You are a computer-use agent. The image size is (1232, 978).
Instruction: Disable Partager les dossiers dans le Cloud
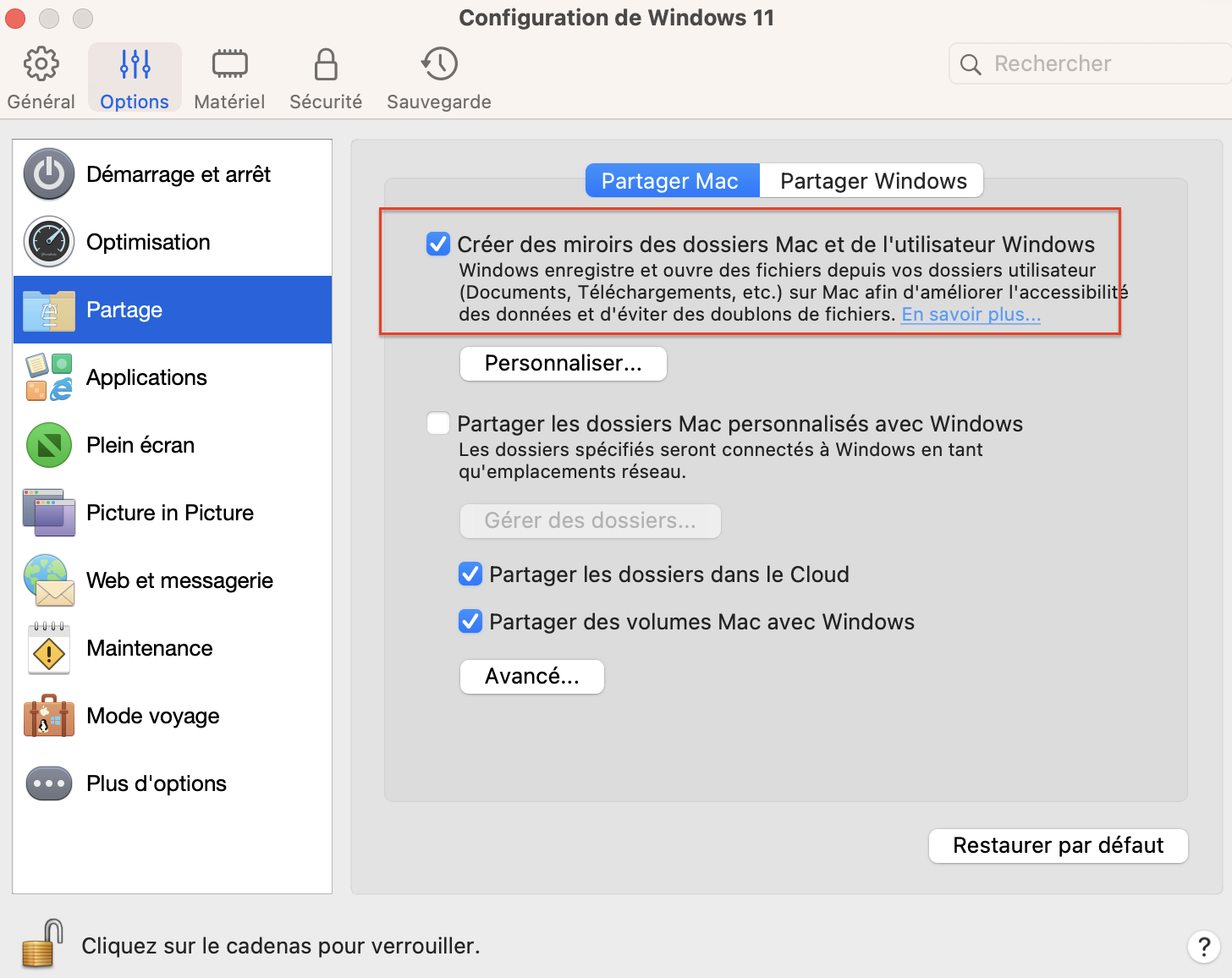coord(470,574)
